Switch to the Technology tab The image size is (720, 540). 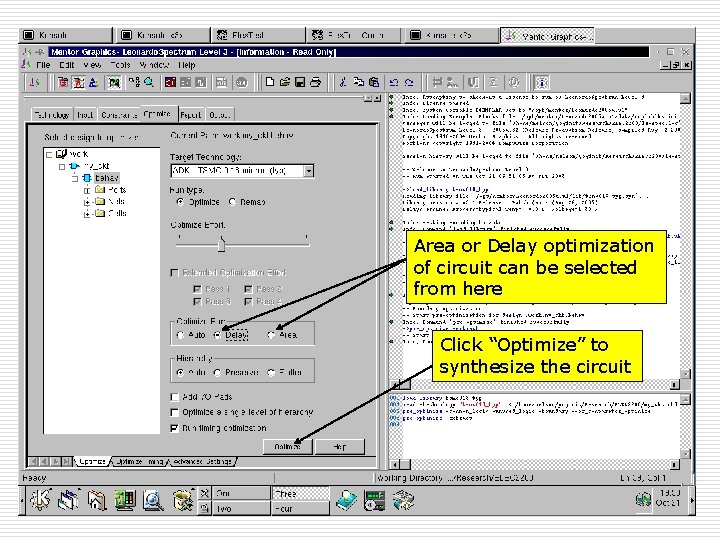[51, 115]
